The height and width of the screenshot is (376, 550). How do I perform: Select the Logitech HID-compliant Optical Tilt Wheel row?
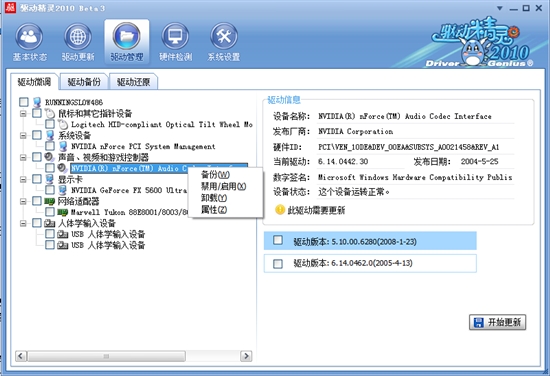162,125
